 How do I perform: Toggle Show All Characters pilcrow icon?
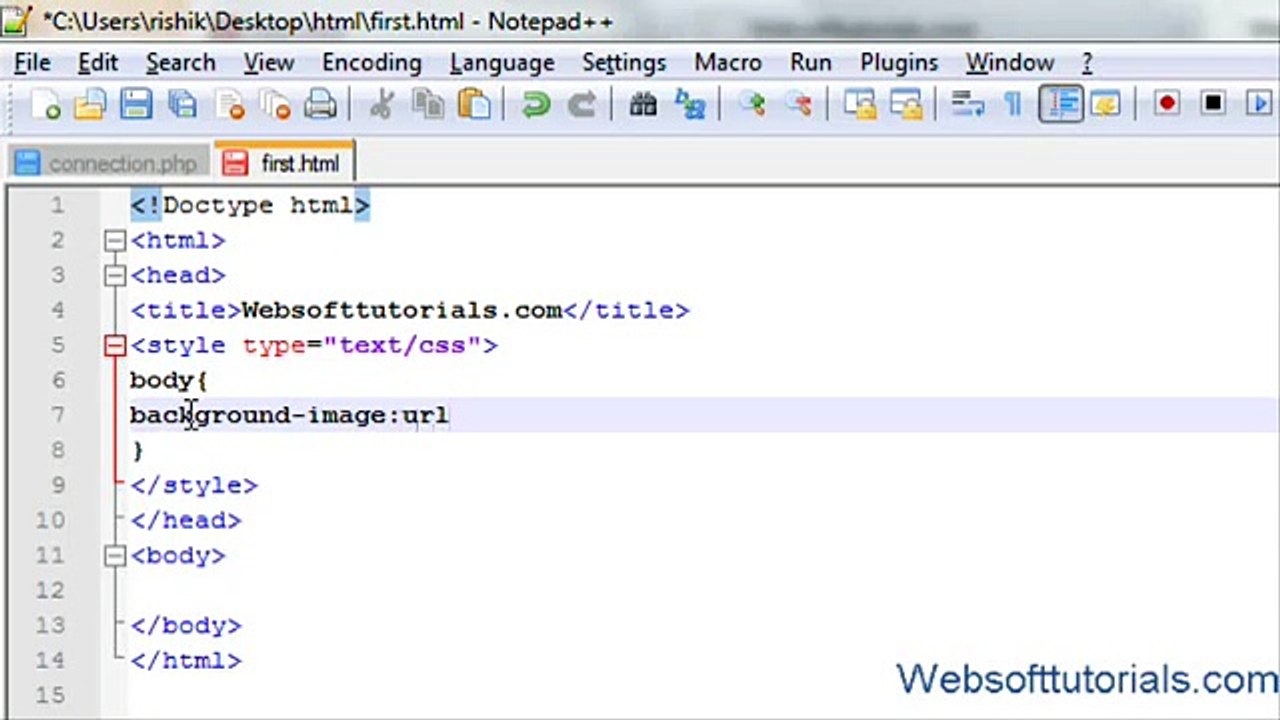click(1013, 104)
